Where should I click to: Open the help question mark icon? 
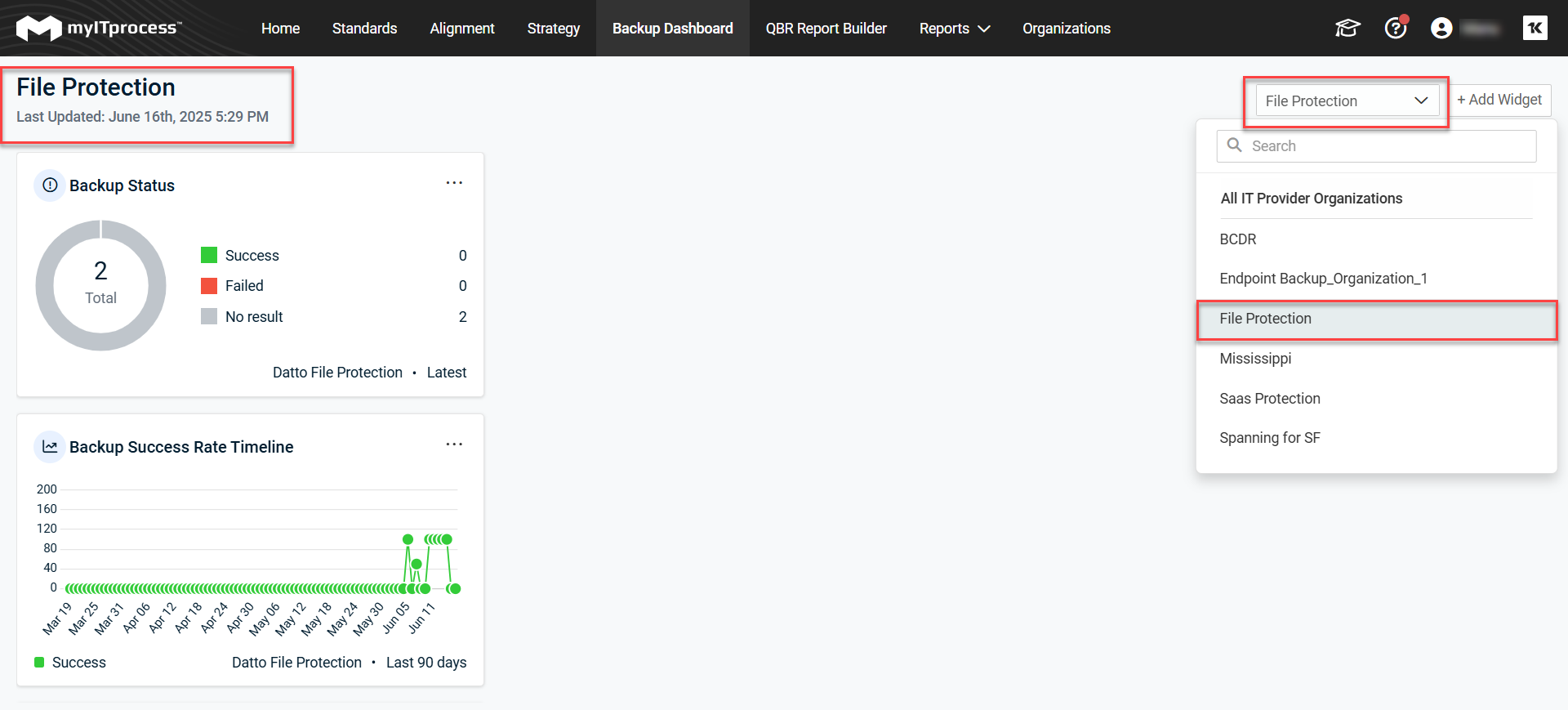pos(1396,29)
